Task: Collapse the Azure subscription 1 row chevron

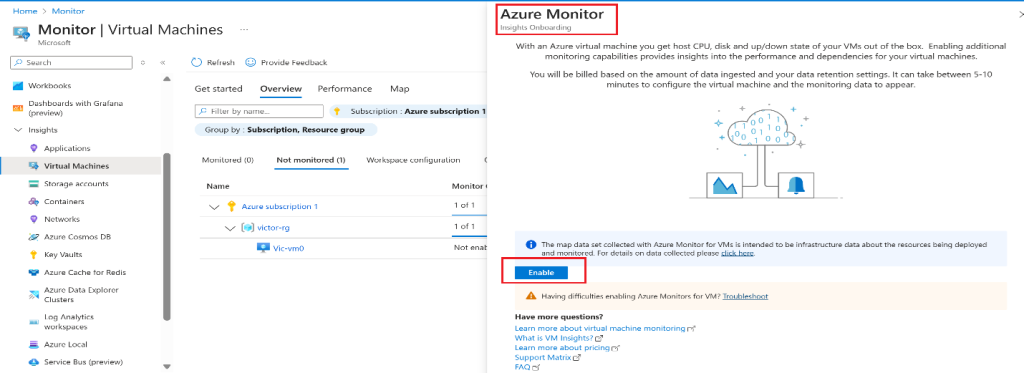Action: coord(215,206)
